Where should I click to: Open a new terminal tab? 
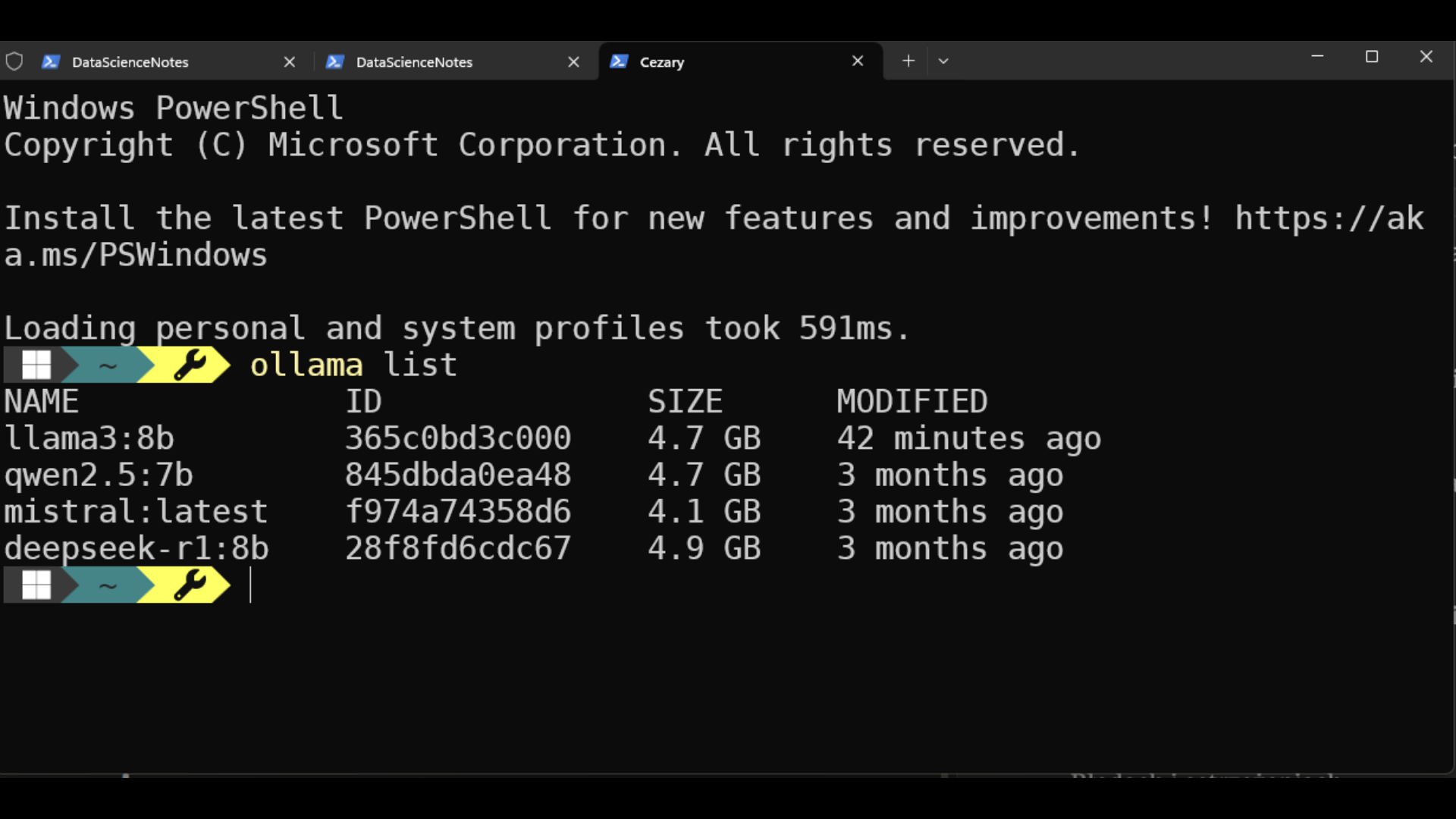[x=908, y=61]
